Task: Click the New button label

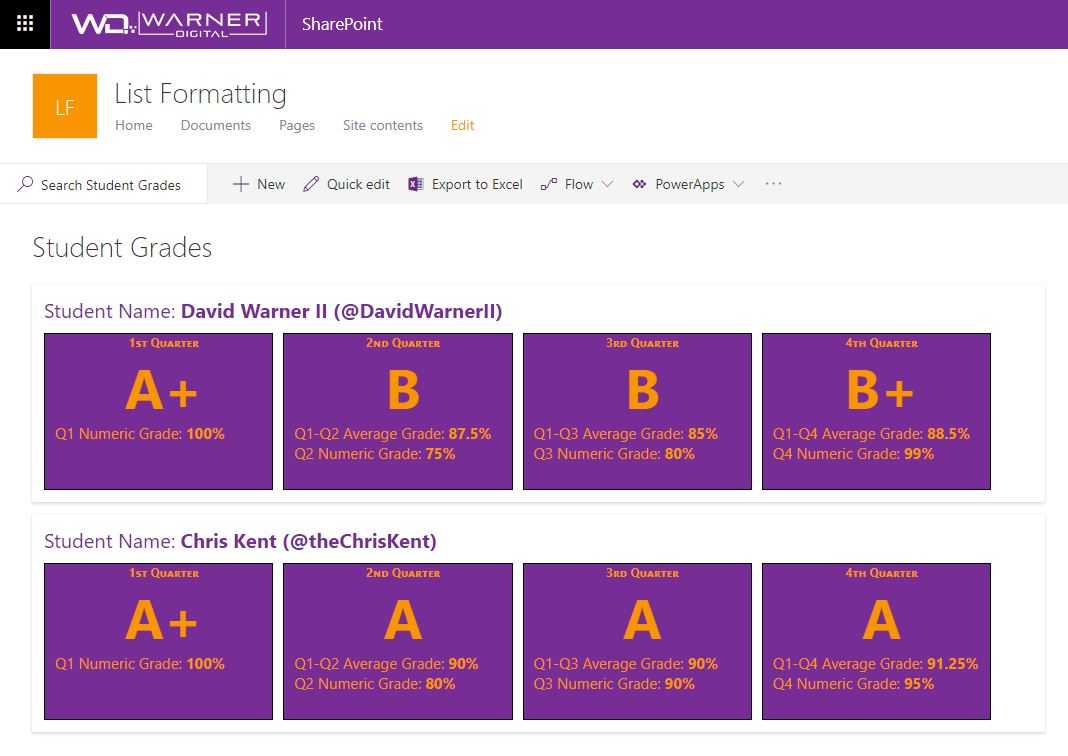Action: [271, 184]
